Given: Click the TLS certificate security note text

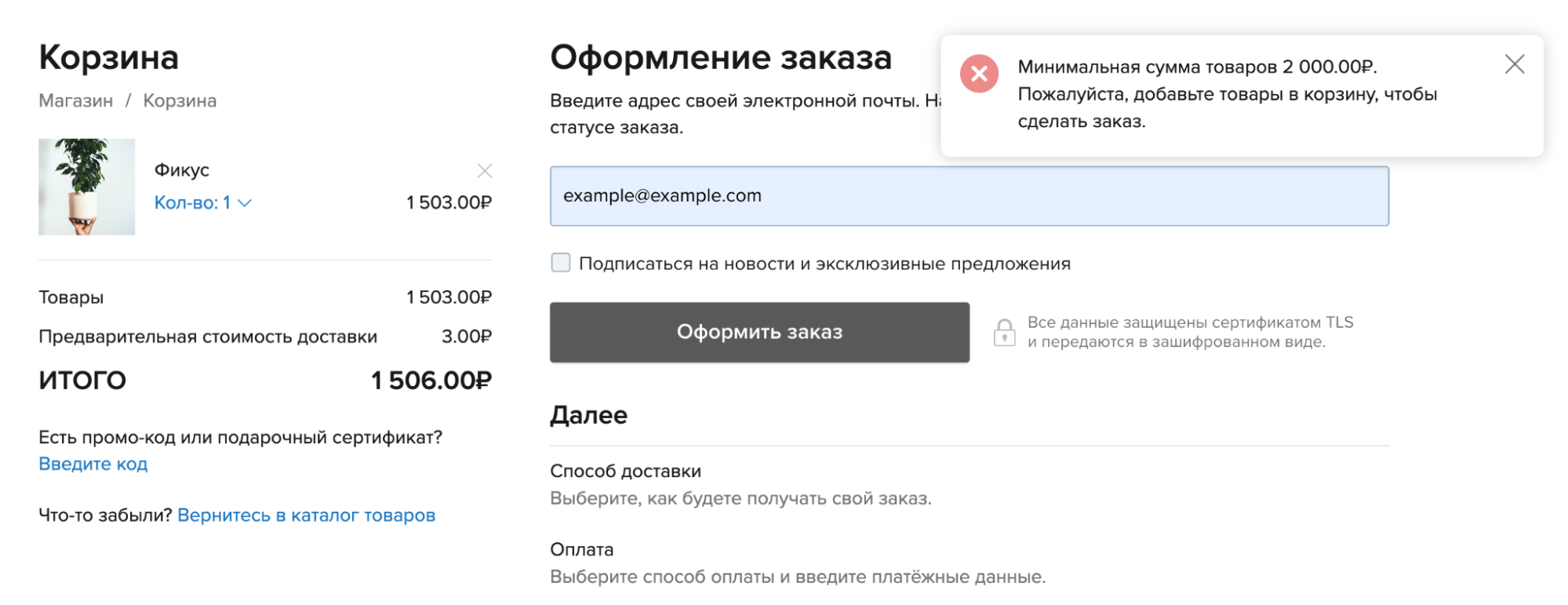Looking at the screenshot, I should point(1190,332).
